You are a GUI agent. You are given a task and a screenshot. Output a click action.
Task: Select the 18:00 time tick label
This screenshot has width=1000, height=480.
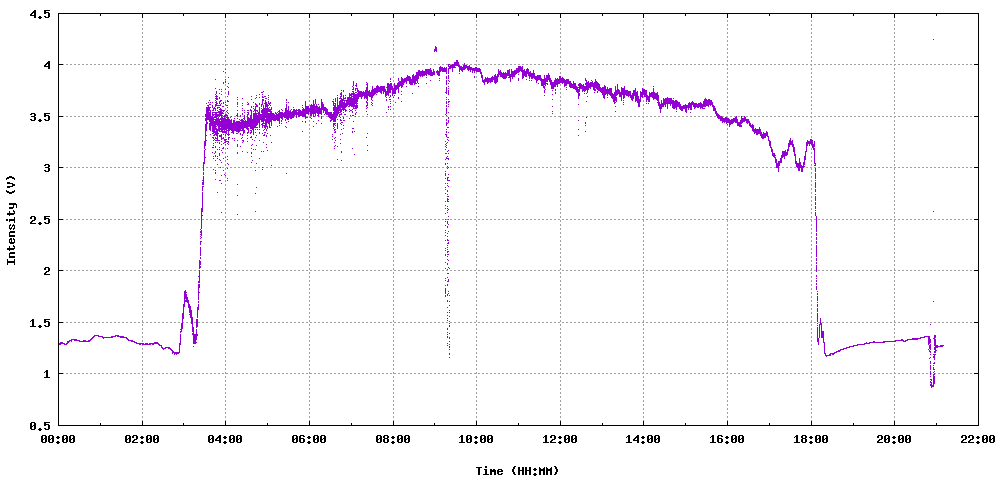811,439
